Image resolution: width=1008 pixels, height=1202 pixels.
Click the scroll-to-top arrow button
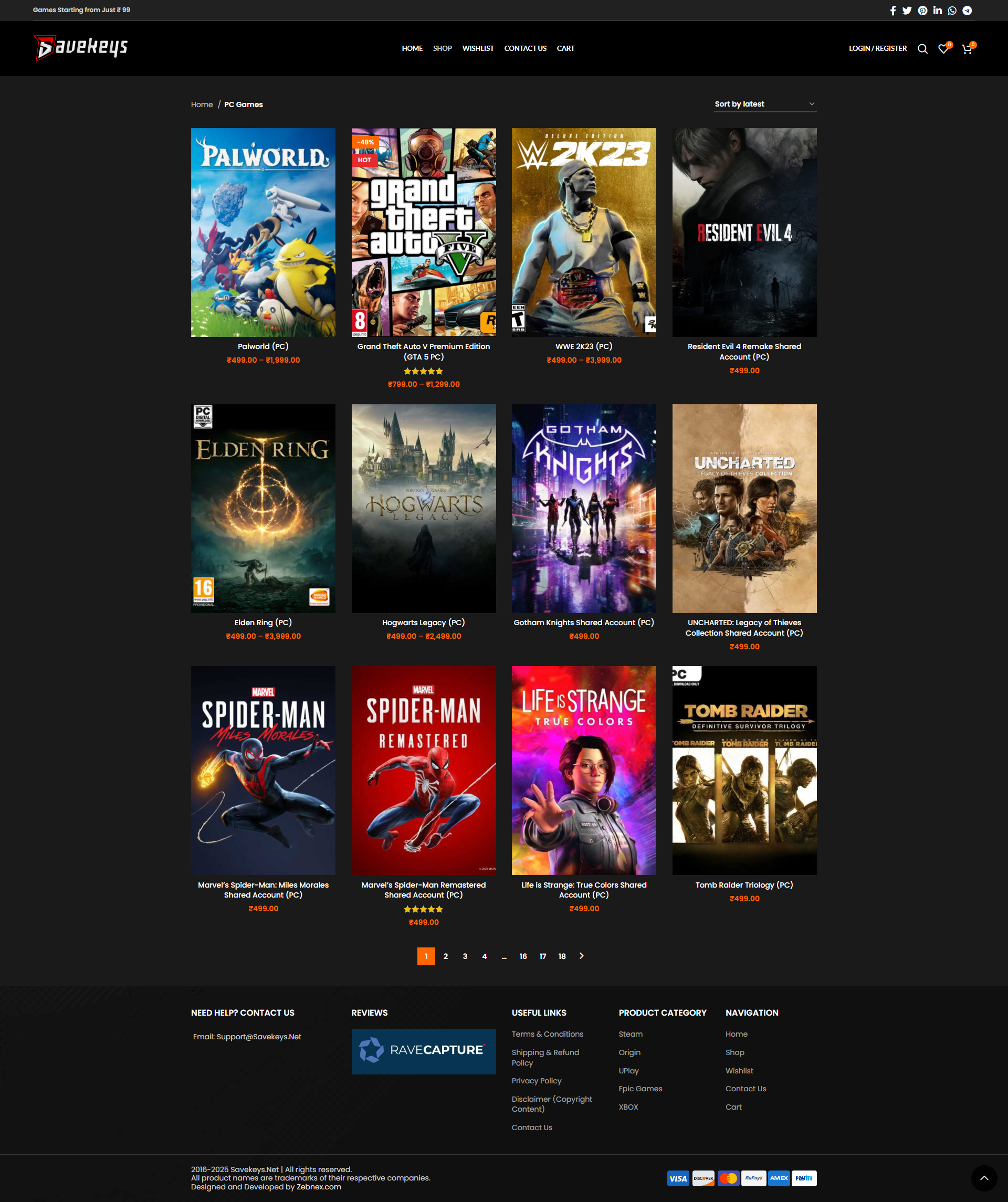(x=984, y=1178)
